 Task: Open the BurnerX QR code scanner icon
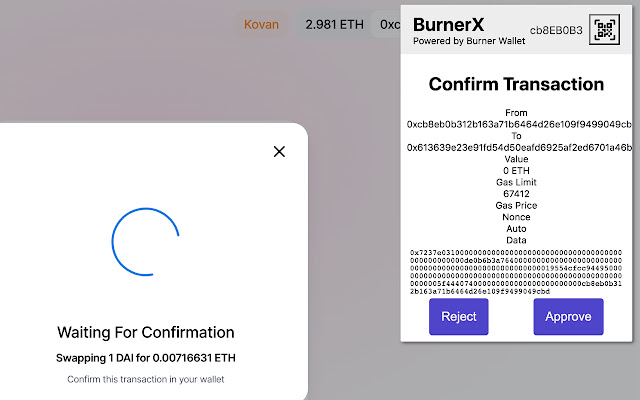point(604,29)
